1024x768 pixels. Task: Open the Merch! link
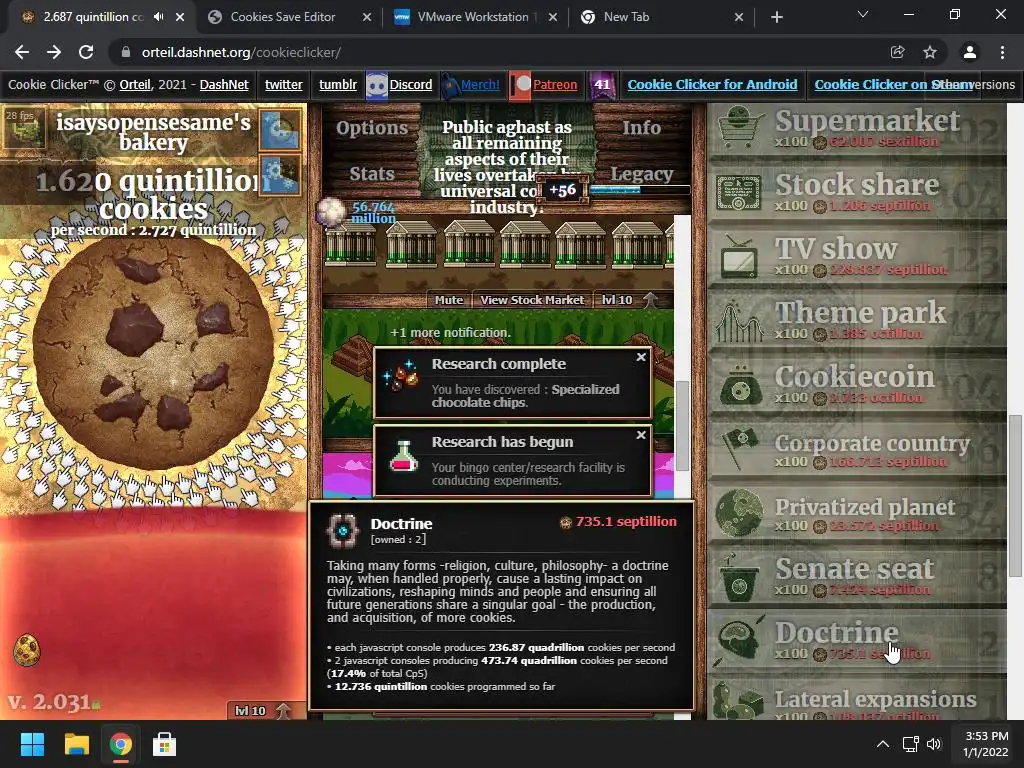(x=480, y=85)
